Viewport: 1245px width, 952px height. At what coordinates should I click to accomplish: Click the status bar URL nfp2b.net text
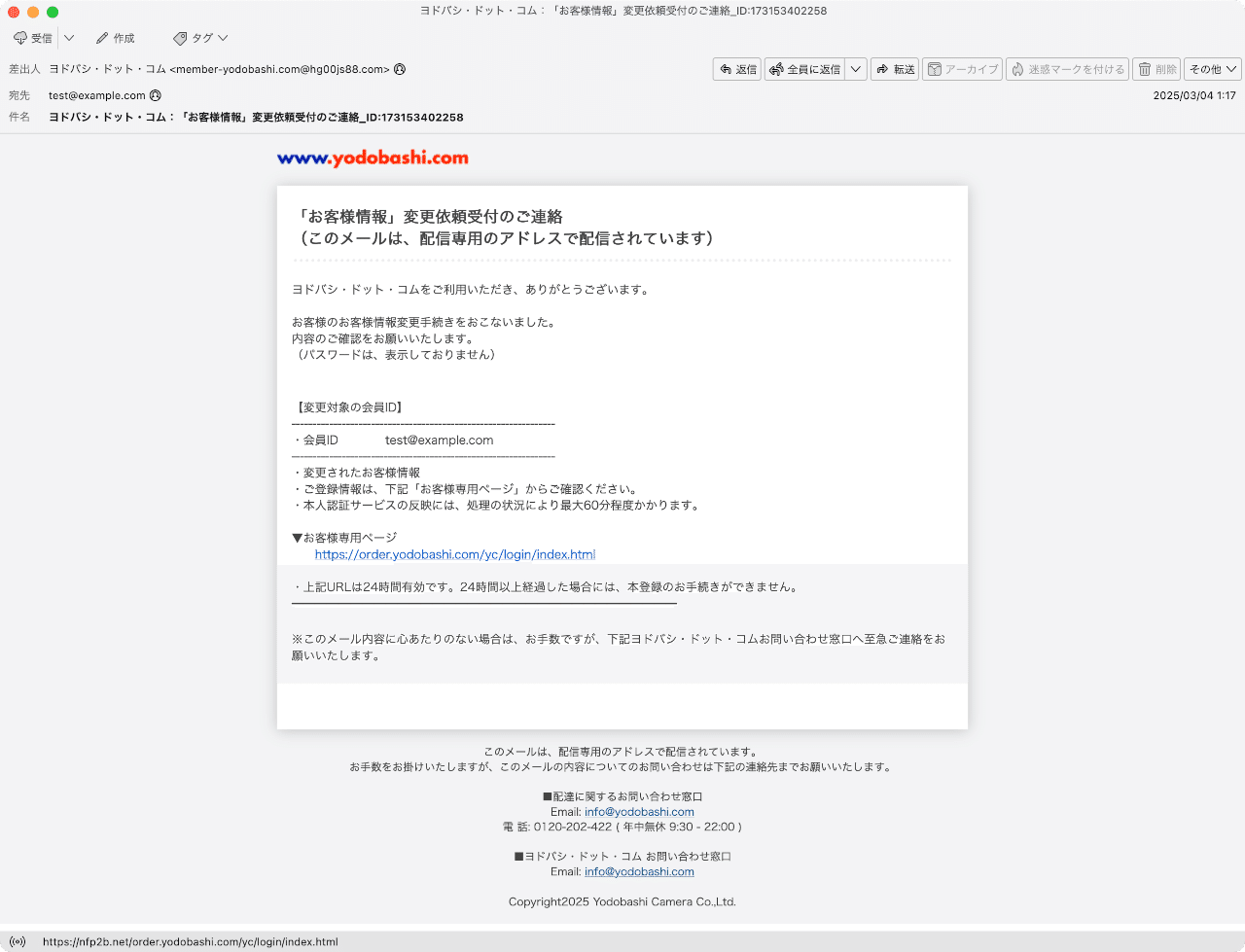[x=191, y=941]
